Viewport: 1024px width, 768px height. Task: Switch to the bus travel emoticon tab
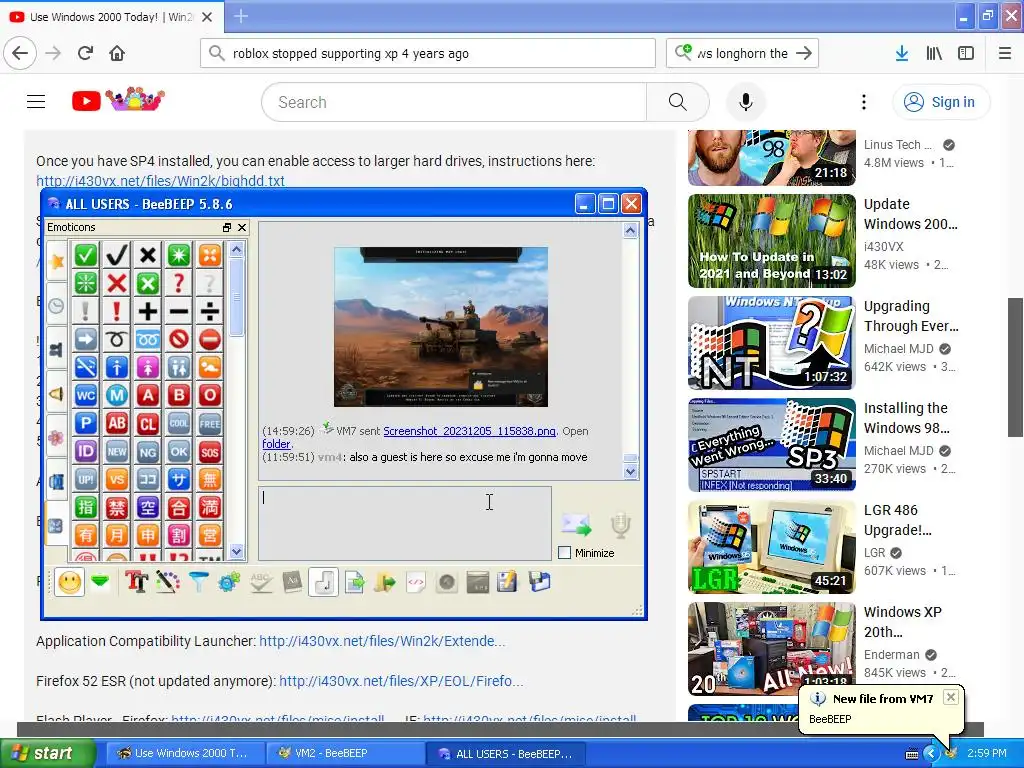(x=57, y=481)
